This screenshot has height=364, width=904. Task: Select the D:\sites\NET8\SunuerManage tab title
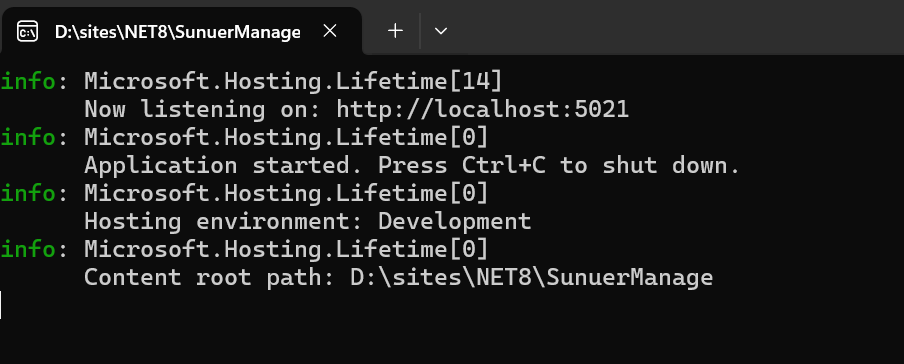click(x=177, y=32)
